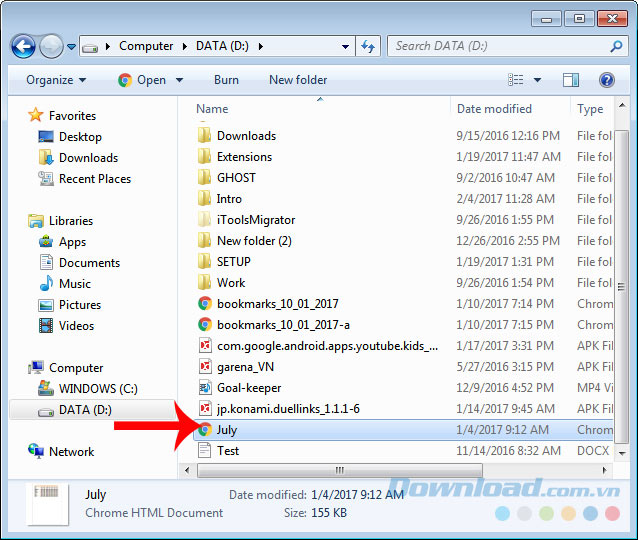Click the horizontal scrollbar right arrow

click(605, 470)
